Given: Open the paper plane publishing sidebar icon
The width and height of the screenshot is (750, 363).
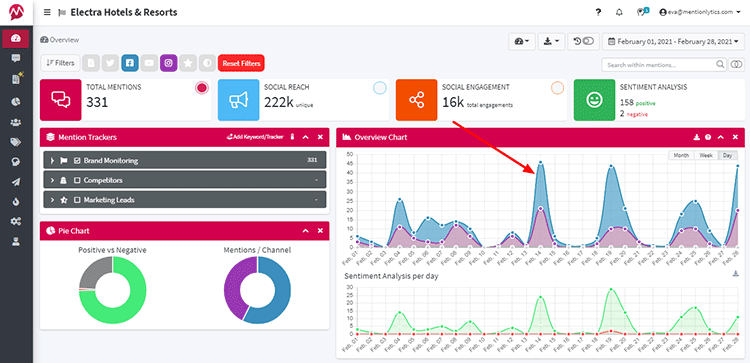Looking at the screenshot, I should click(x=16, y=182).
